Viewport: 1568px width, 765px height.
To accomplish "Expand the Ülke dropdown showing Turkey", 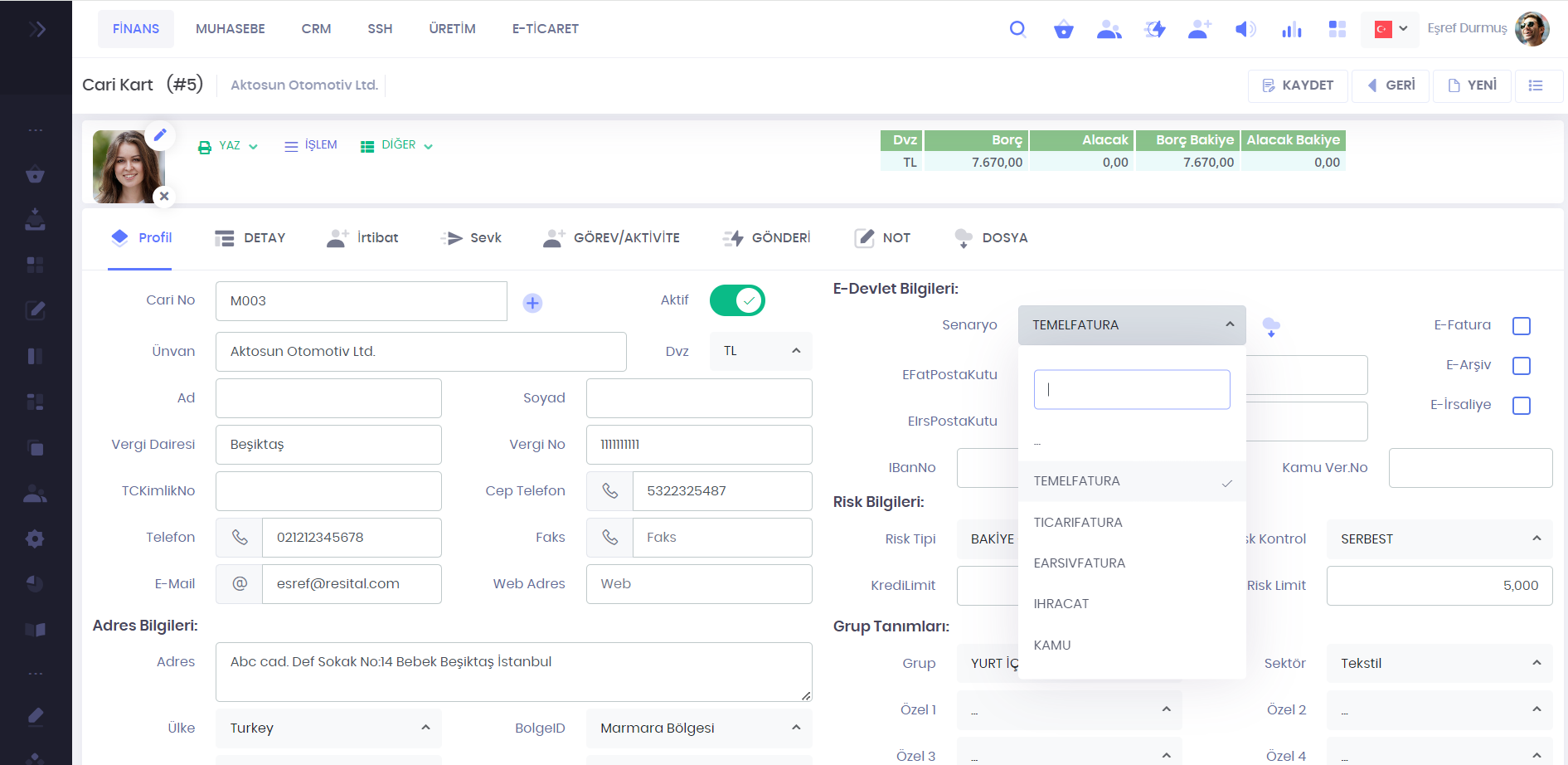I will click(328, 728).
